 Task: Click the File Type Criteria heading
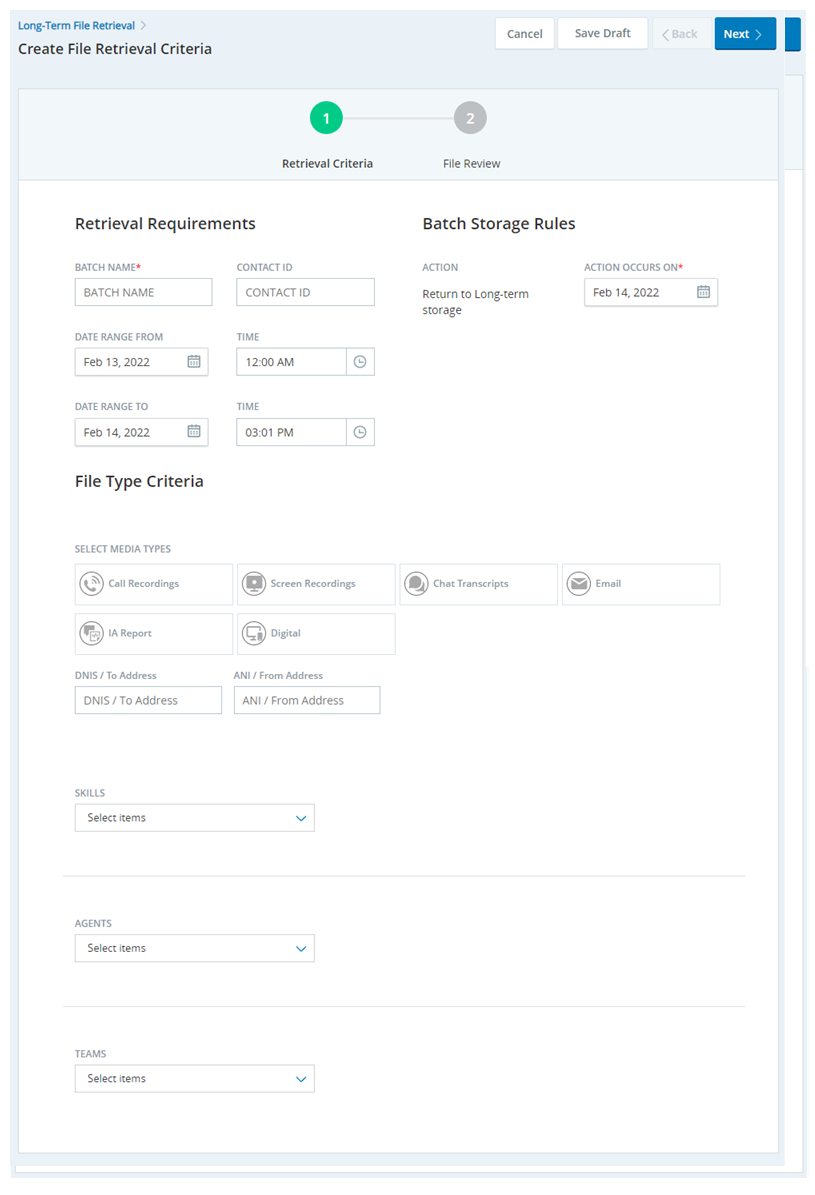click(139, 482)
